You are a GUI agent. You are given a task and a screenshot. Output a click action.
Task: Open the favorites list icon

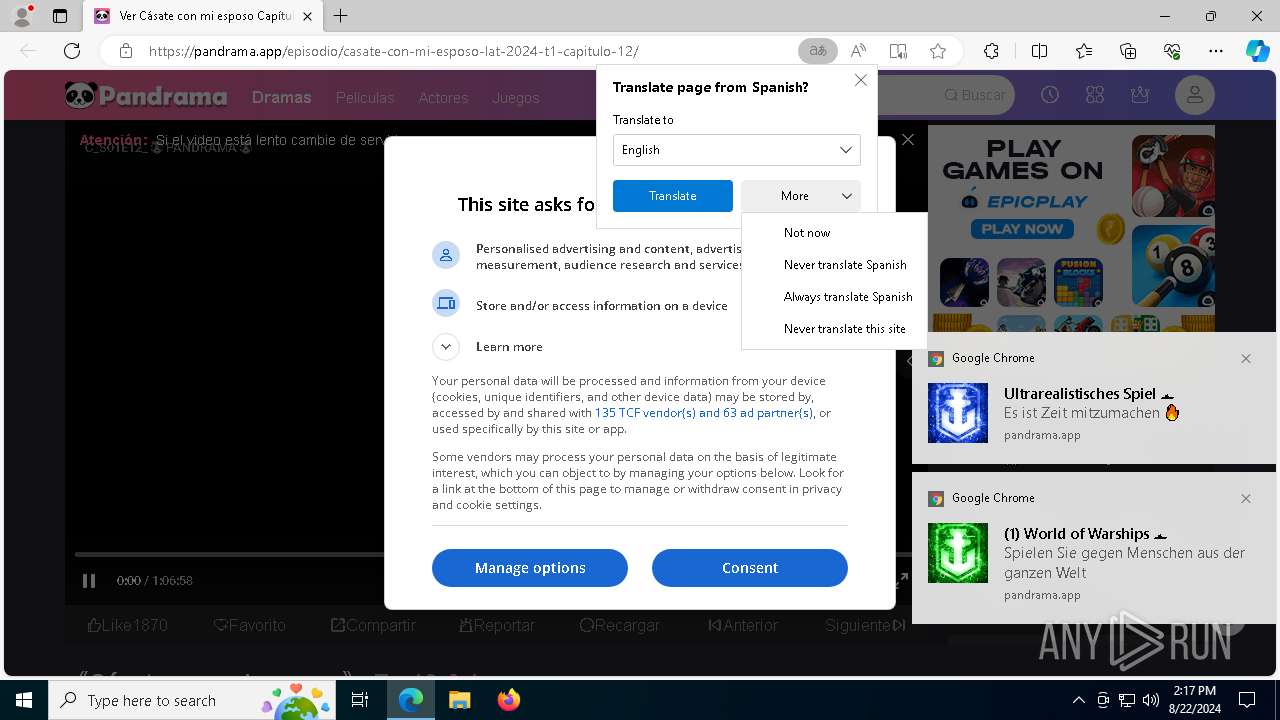click(x=1084, y=51)
